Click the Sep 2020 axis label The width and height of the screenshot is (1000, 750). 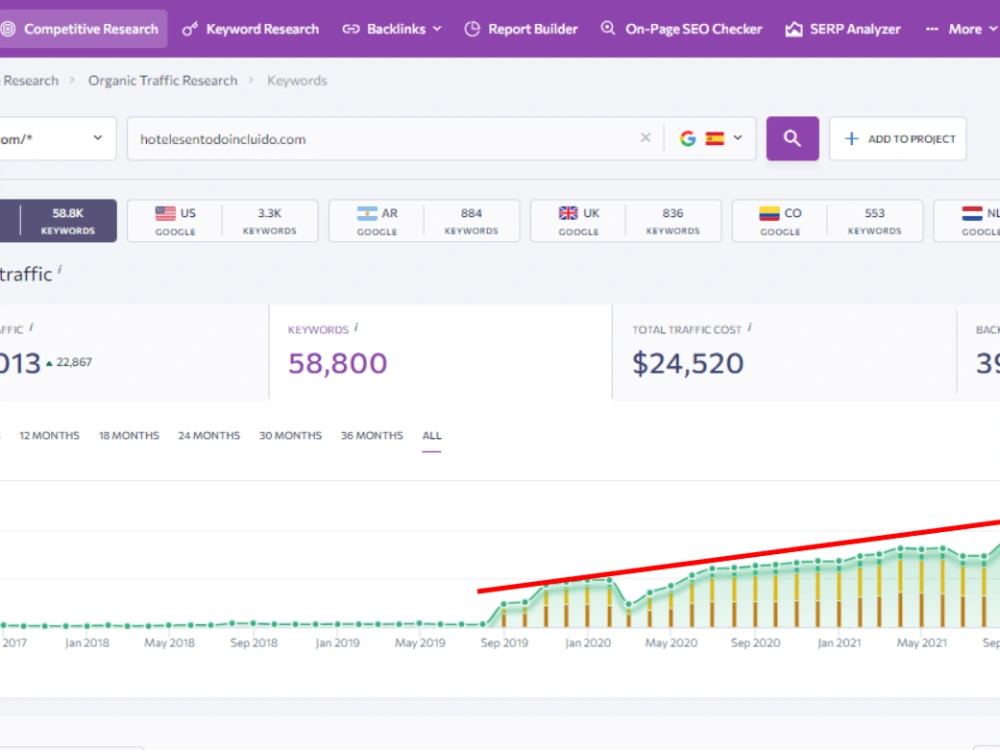(x=755, y=643)
